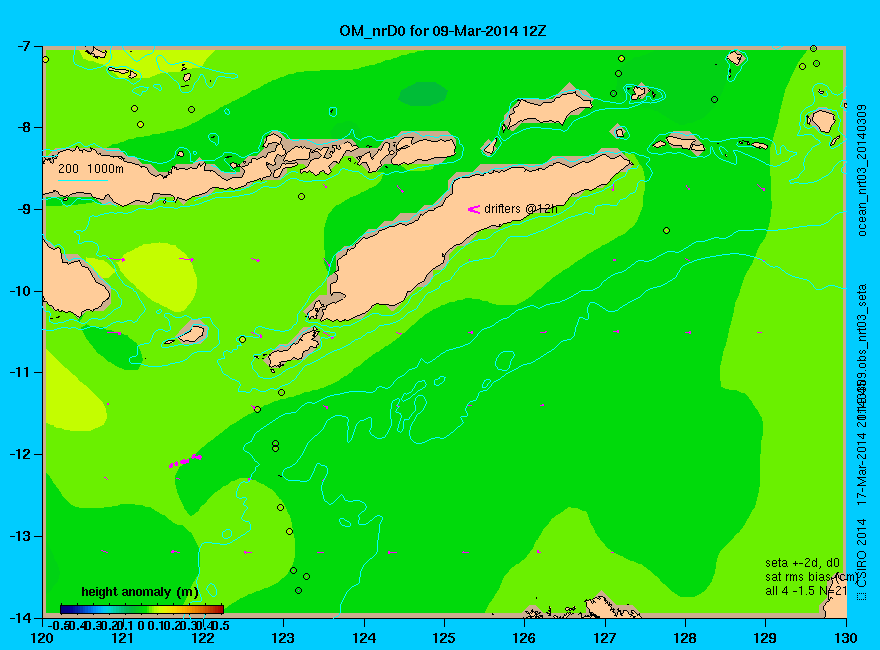Click the "-14" latitude axis label
880x650 pixels.
tap(22, 617)
